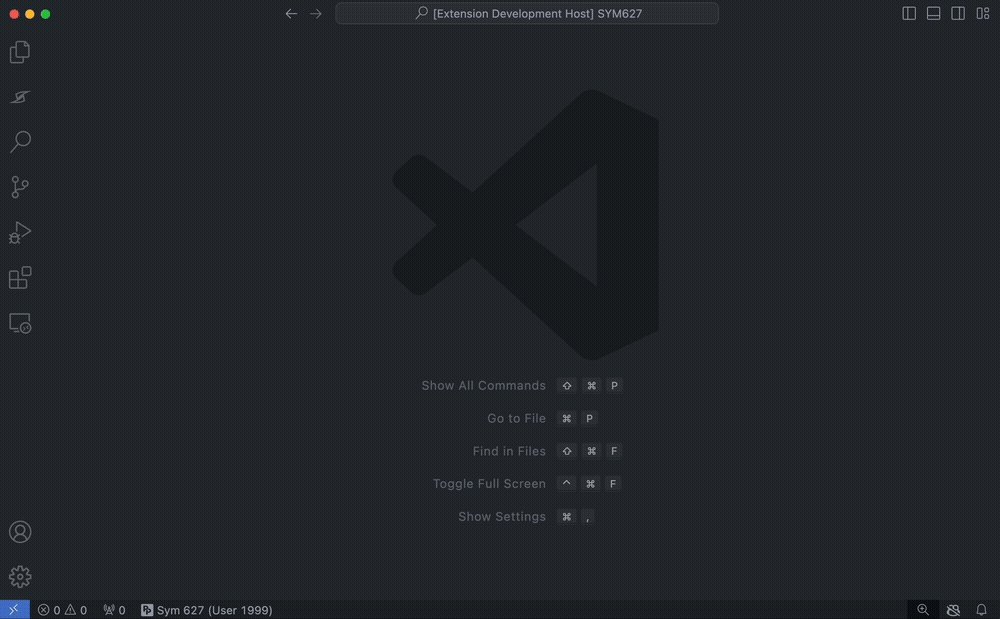Open the Manage gear menu
Image resolution: width=1000 pixels, height=619 pixels.
tap(20, 577)
